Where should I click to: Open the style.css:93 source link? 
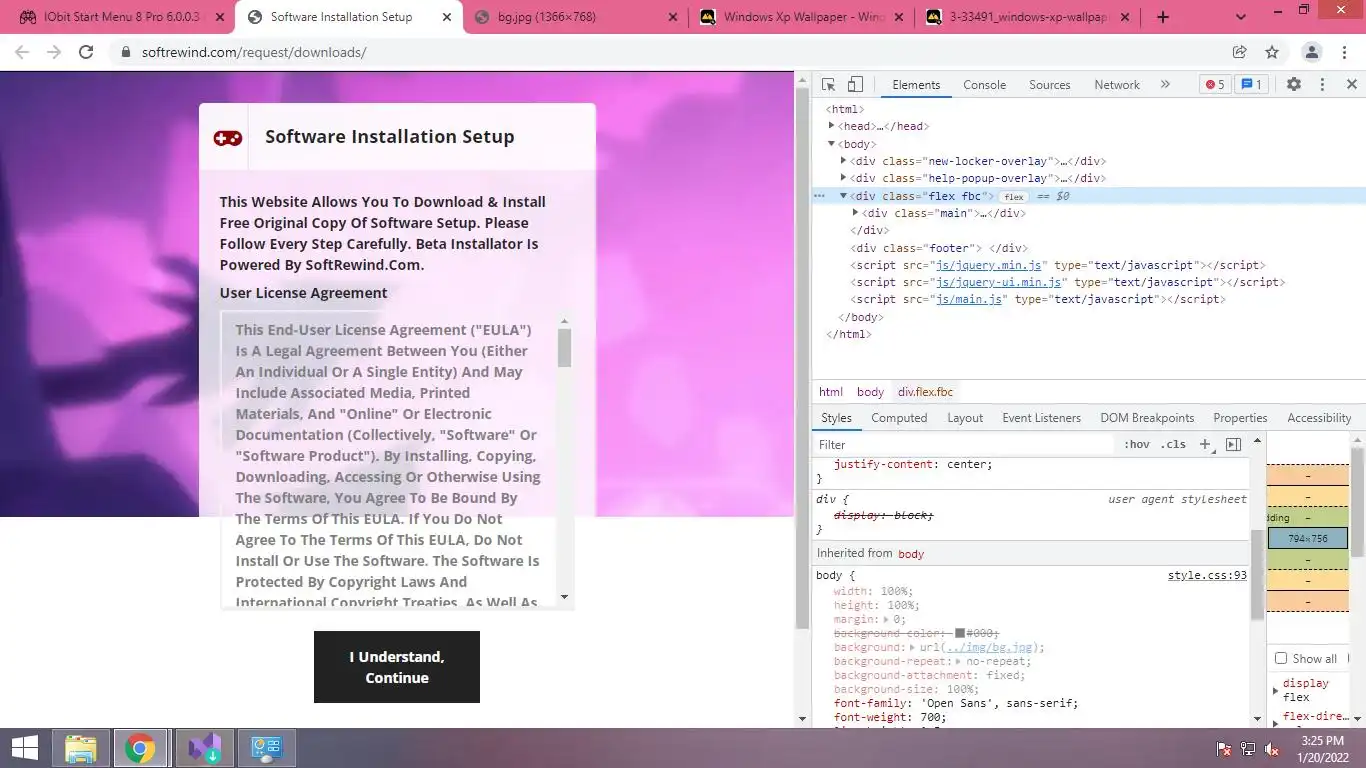[1207, 575]
